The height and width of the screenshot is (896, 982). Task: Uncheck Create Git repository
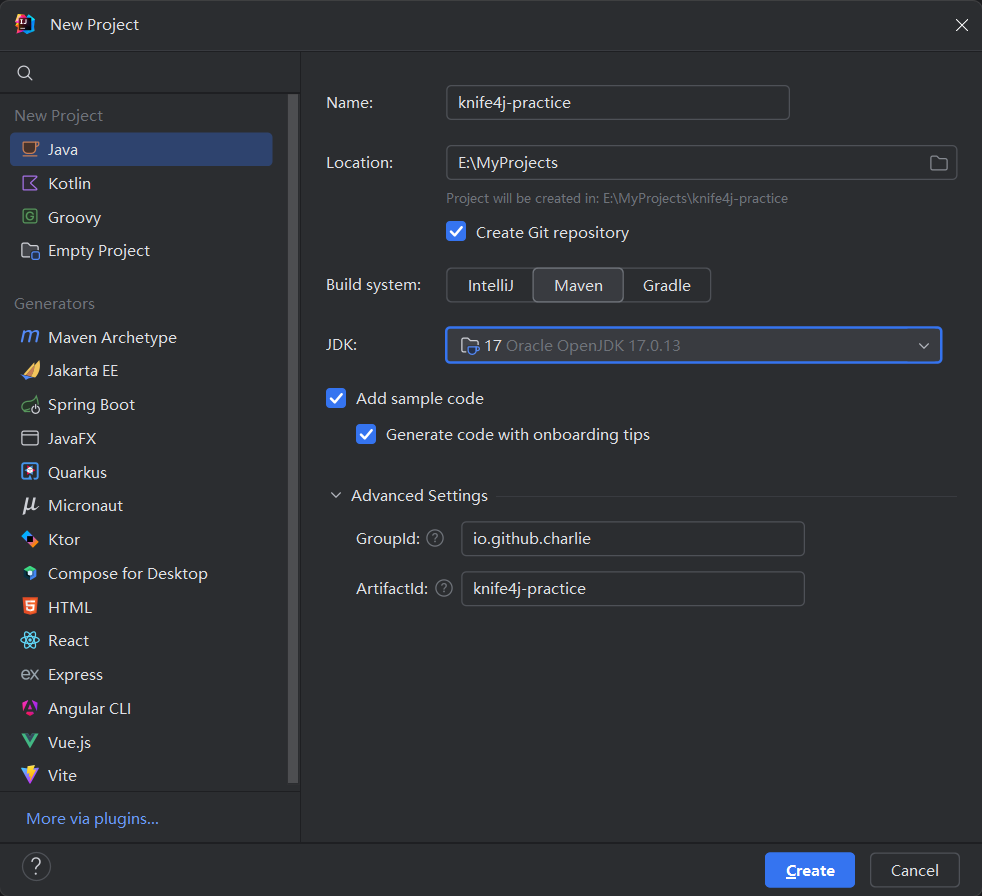(x=456, y=232)
